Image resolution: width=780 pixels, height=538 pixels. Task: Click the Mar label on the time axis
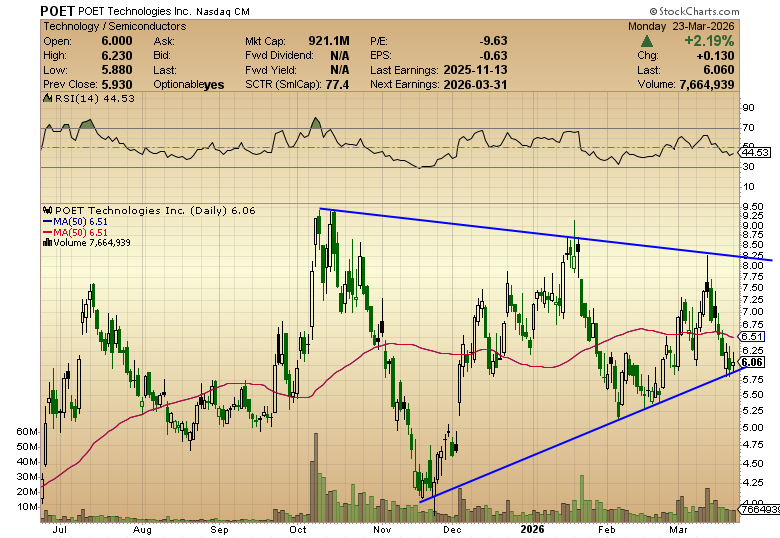pos(678,530)
